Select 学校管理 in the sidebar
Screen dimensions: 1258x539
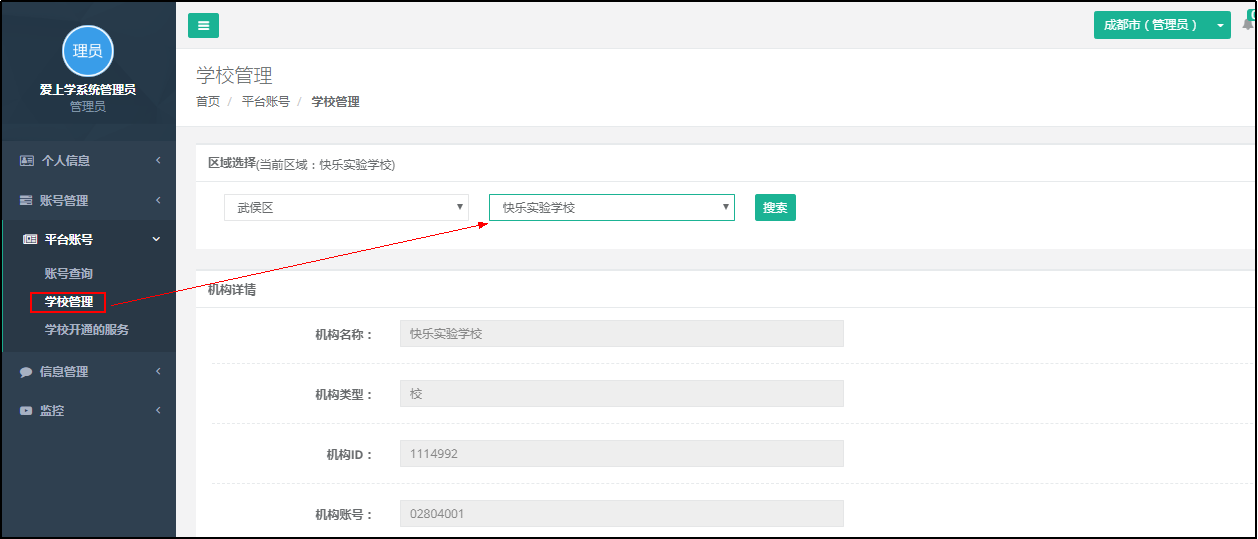(x=69, y=302)
